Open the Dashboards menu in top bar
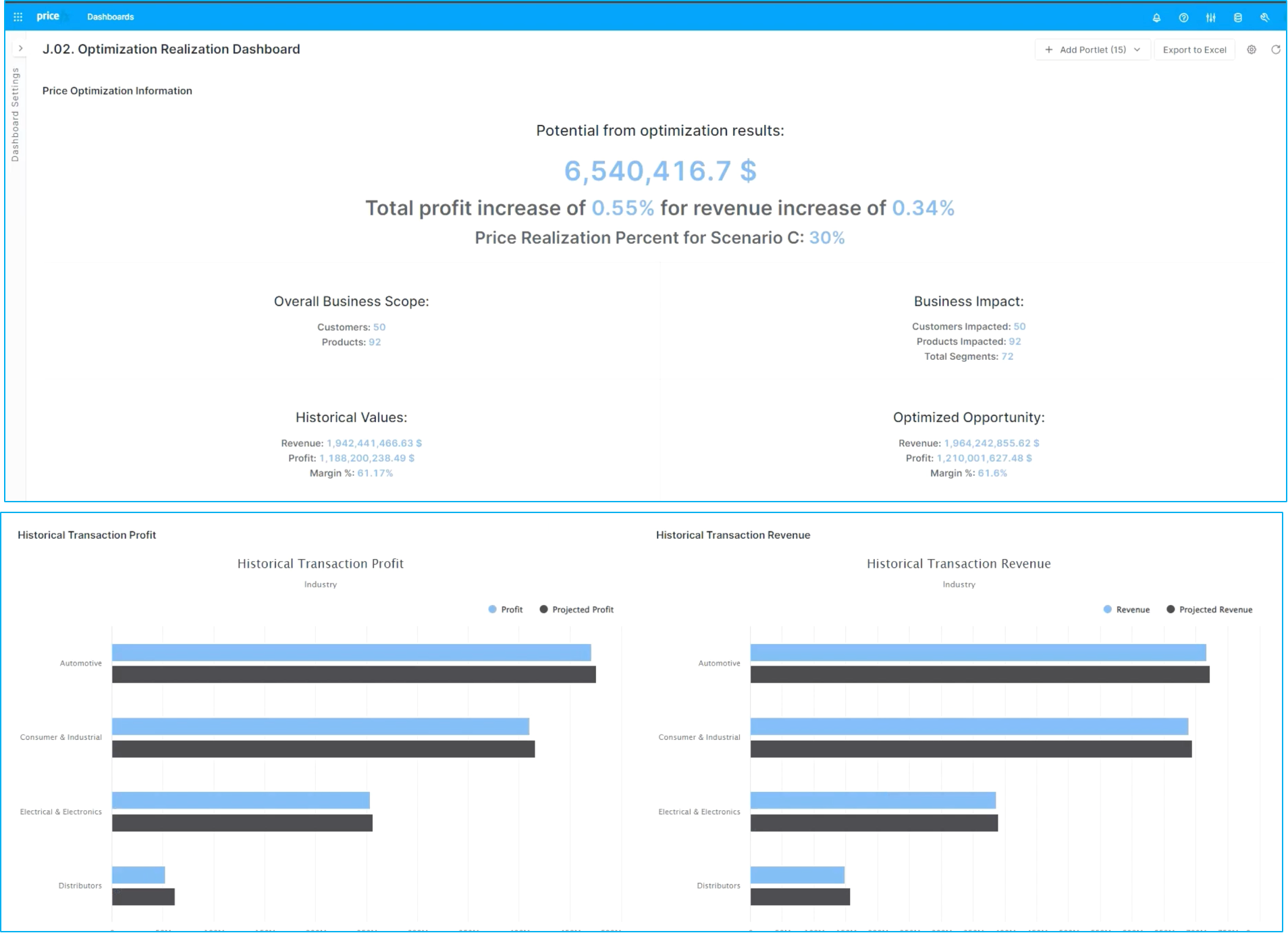1288x933 pixels. (110, 17)
